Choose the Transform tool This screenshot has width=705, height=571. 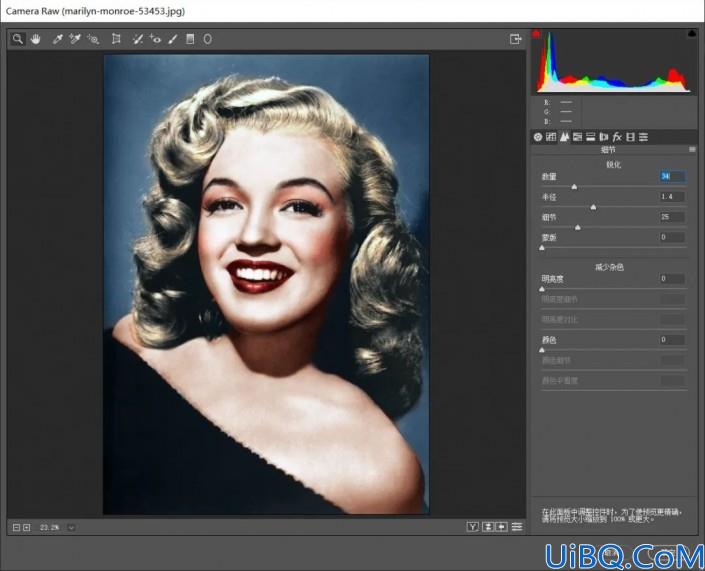[x=116, y=40]
